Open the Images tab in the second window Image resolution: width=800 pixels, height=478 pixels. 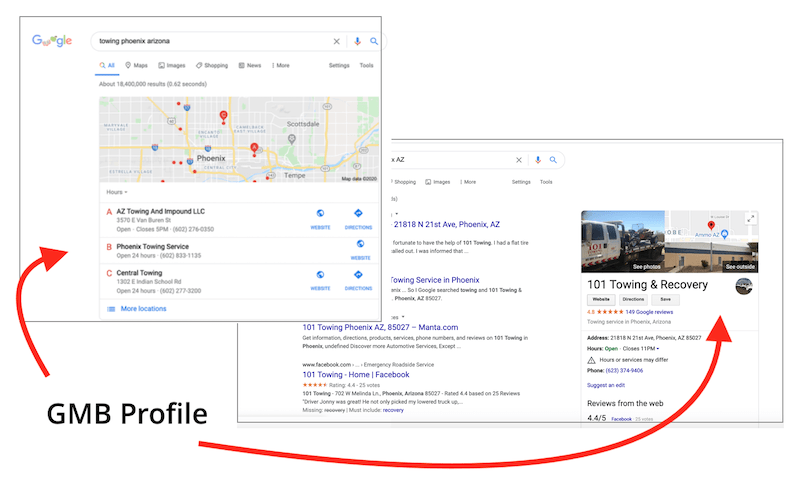438,182
